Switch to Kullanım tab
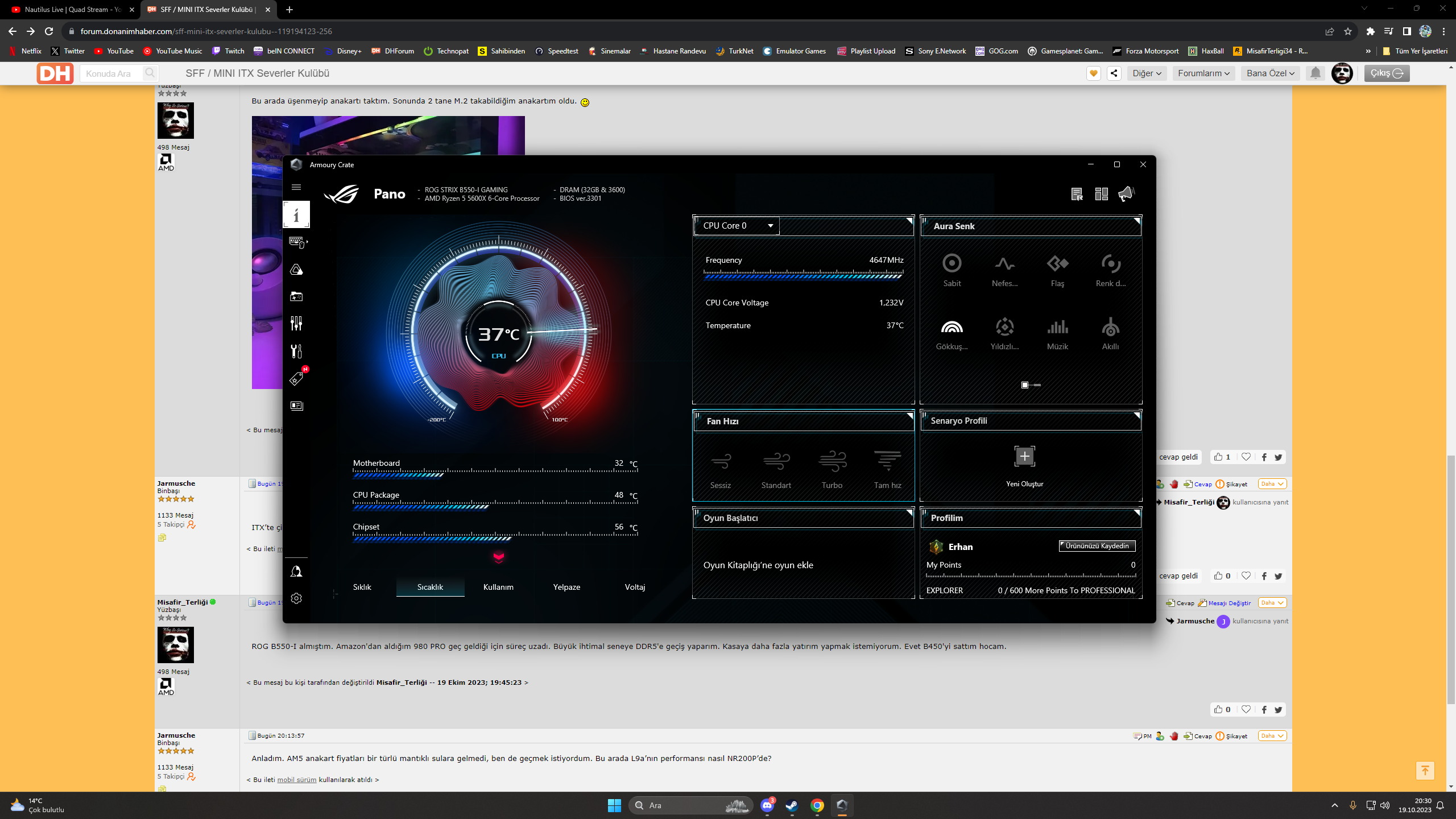Screen dimensions: 1456x819 pyautogui.click(x=498, y=587)
